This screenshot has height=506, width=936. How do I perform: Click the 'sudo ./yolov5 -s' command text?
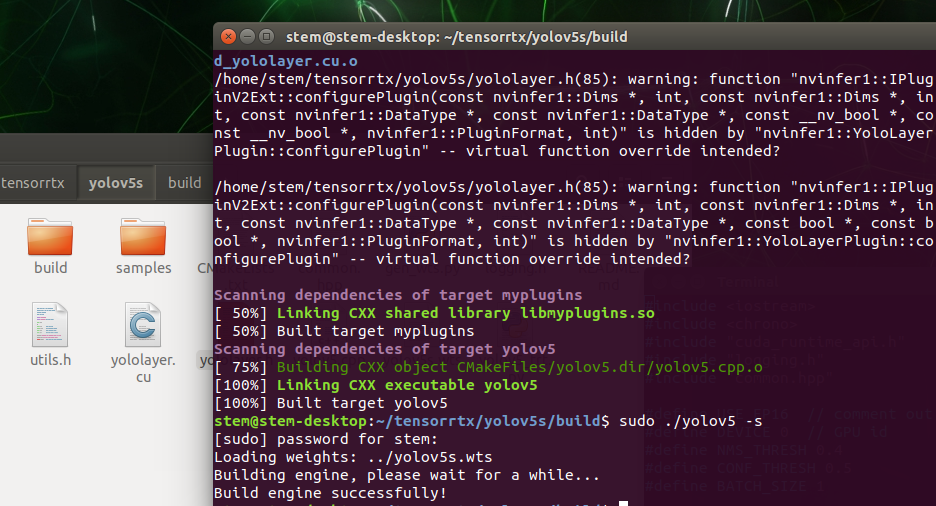click(x=691, y=421)
